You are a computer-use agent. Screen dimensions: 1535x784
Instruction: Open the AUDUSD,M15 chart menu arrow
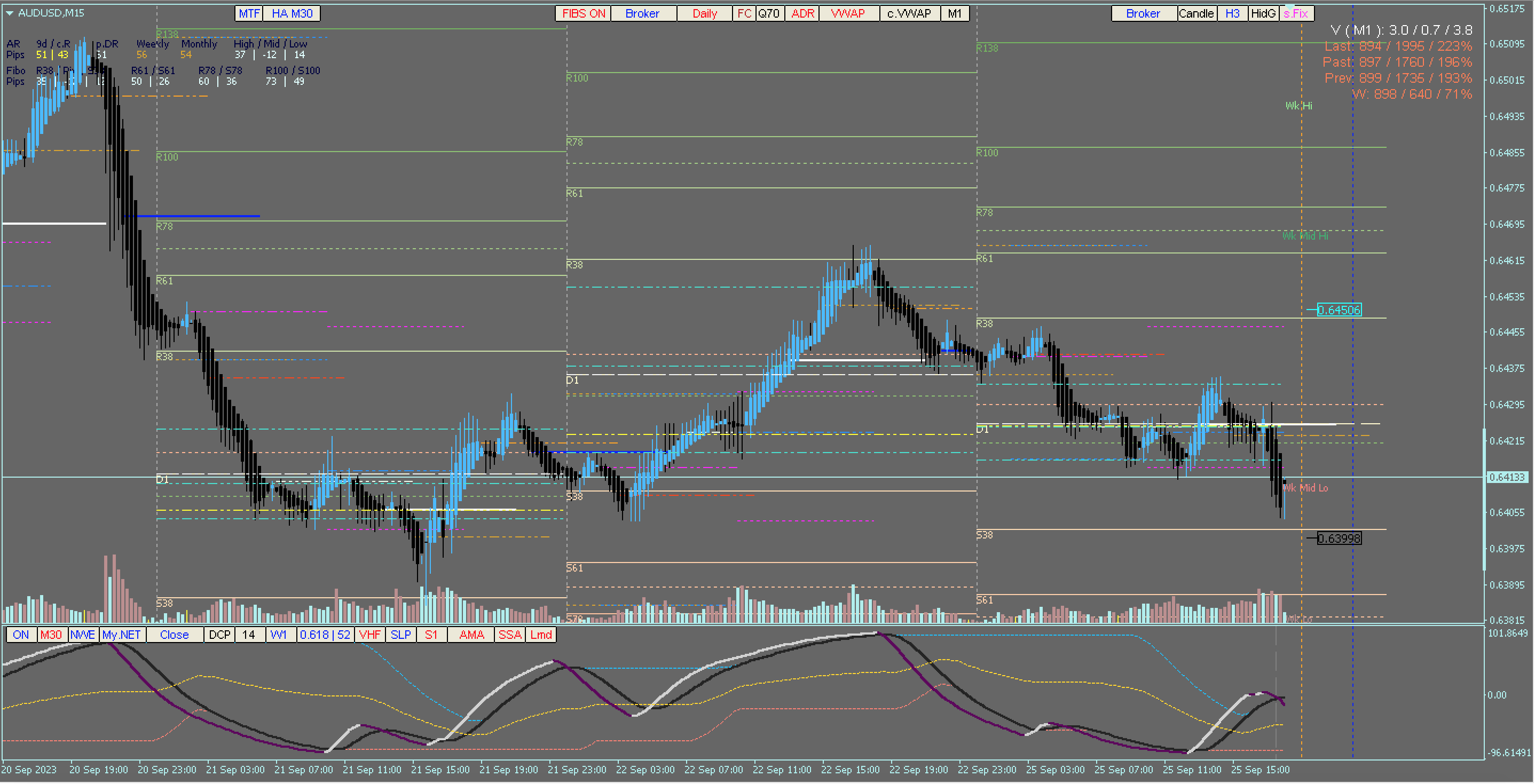coord(9,12)
